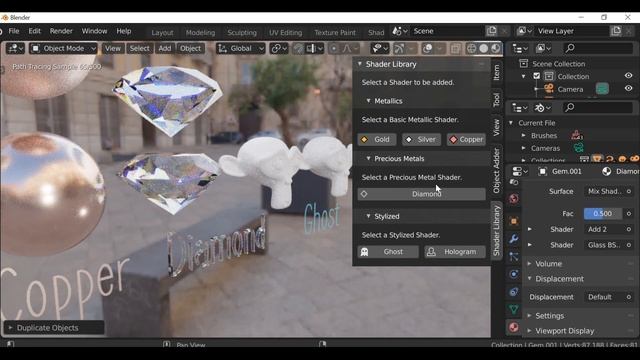Open the physics properties tab icon
640x360 pixels.
click(514, 274)
